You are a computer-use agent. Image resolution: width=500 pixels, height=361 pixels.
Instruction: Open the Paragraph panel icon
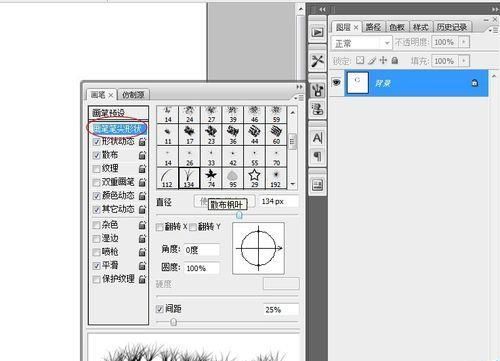tap(317, 156)
